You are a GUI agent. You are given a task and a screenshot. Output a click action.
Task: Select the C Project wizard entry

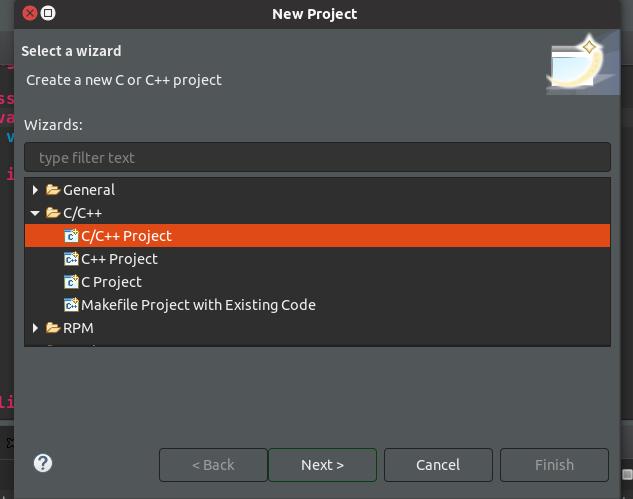coord(111,282)
